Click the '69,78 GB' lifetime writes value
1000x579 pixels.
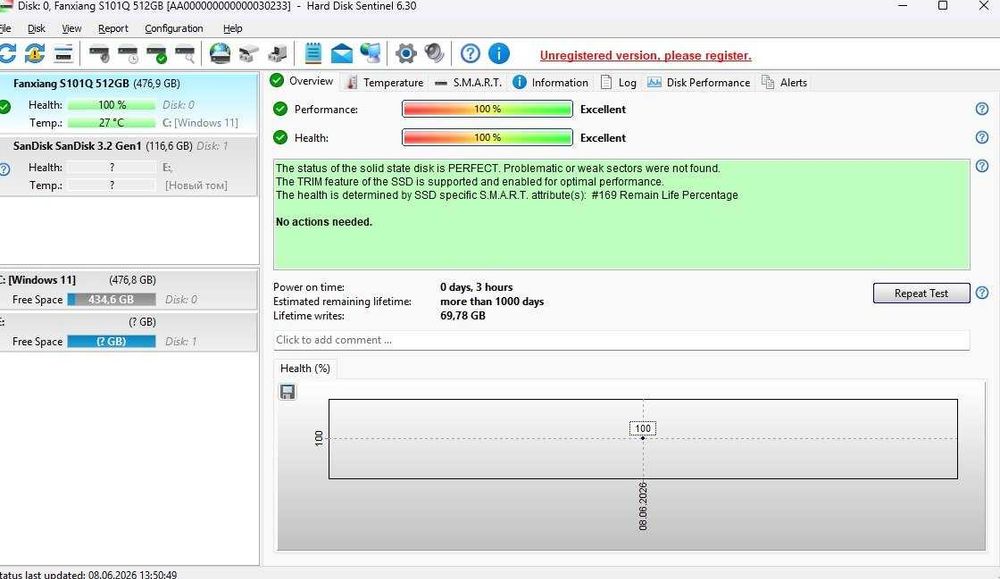click(x=462, y=316)
